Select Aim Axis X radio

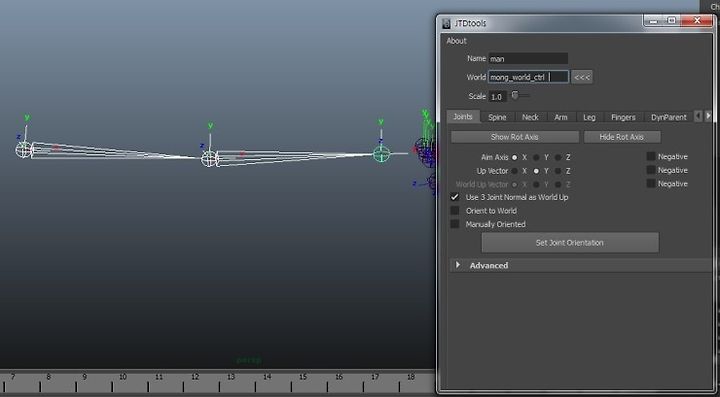(x=515, y=157)
